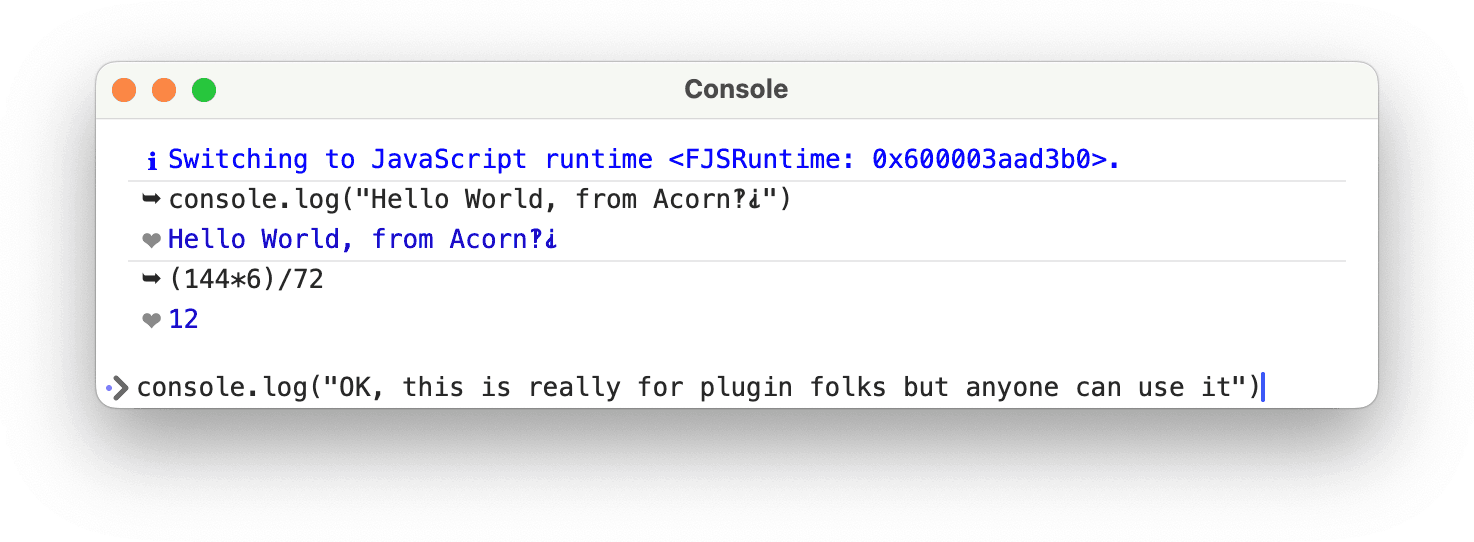Click the prompt chevron icon at input line
Viewport: 1474px width, 542px height.
[x=121, y=387]
